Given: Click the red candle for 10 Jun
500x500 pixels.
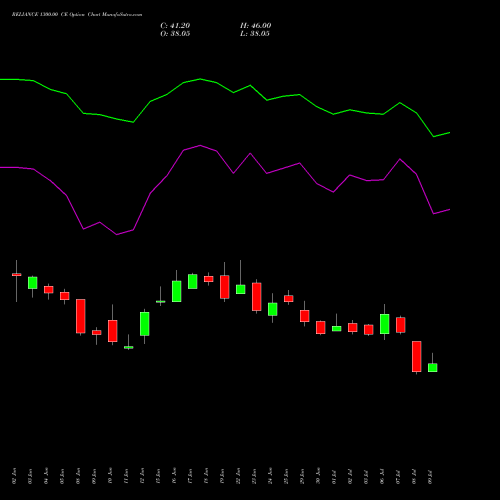Looking at the screenshot, I should coord(113,331).
